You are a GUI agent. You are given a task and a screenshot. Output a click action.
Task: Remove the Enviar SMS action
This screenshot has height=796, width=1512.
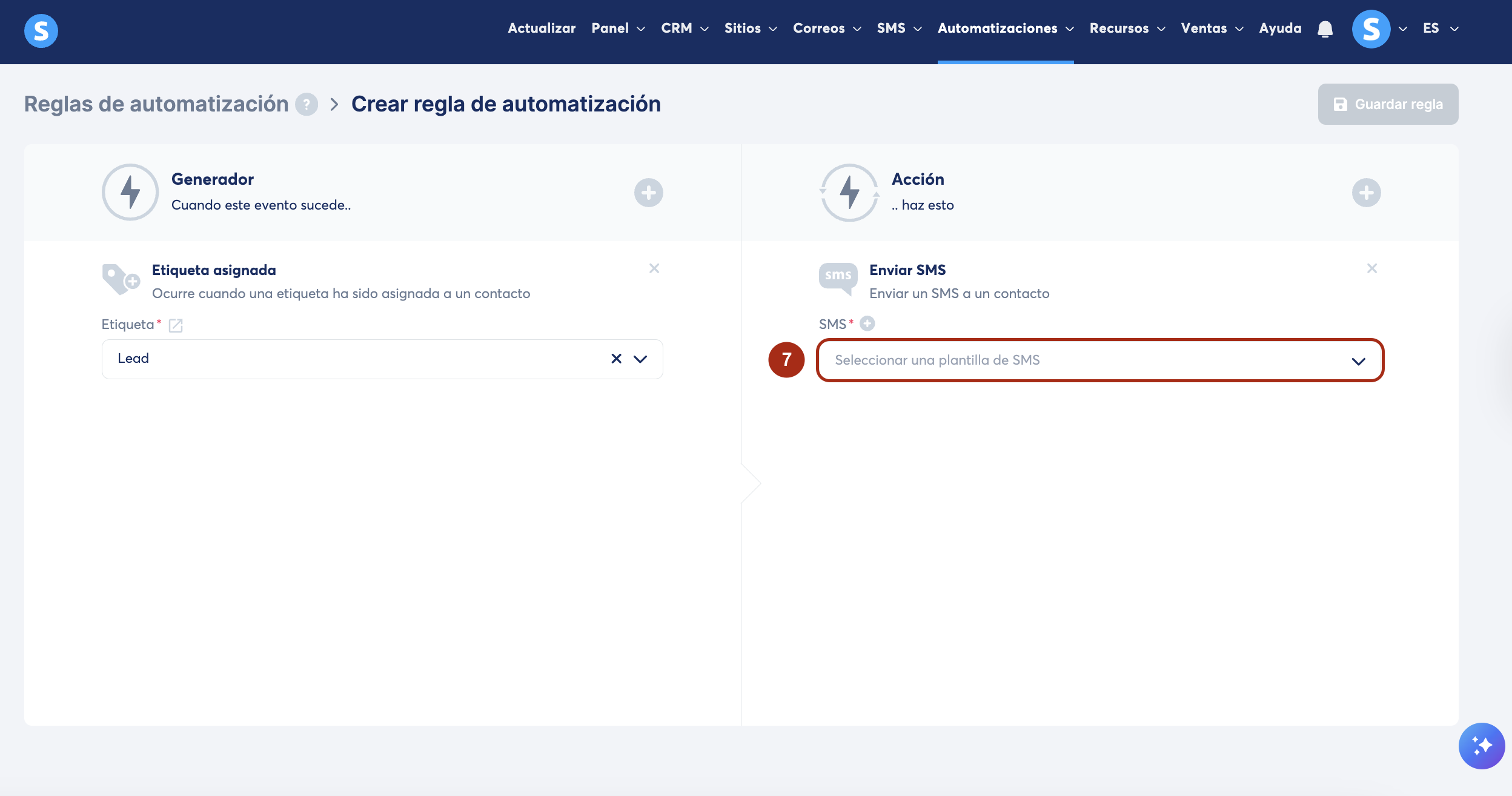tap(1371, 268)
